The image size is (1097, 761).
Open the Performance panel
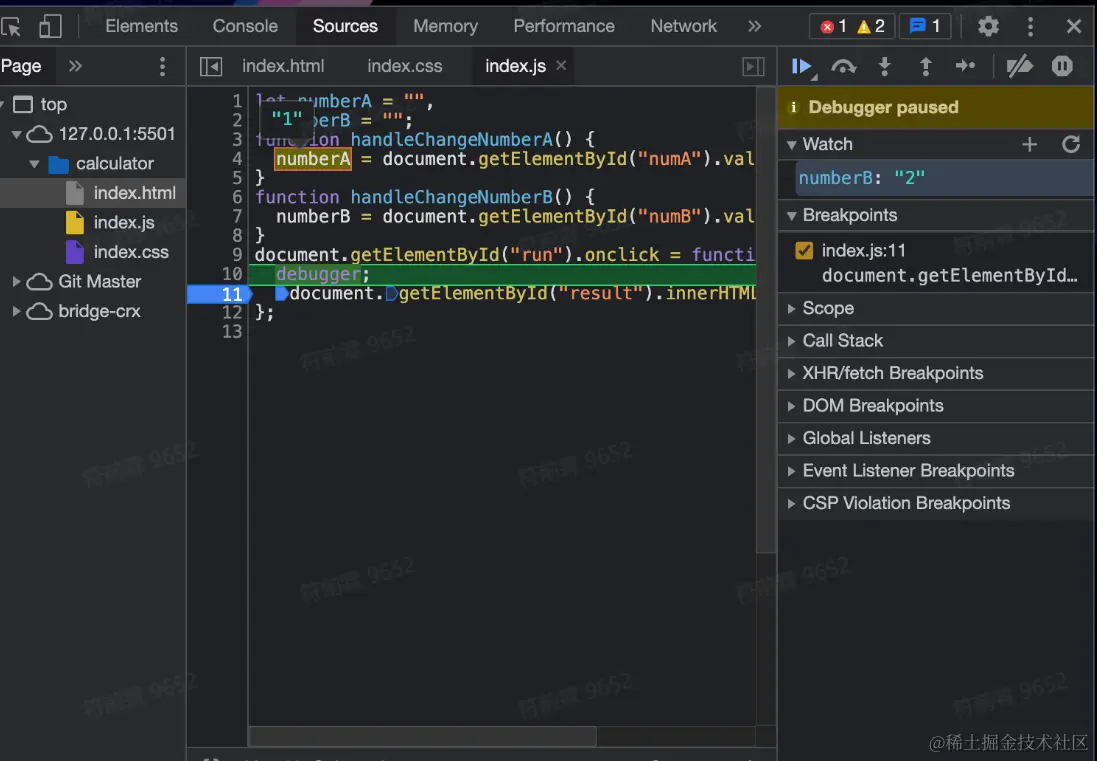click(x=564, y=27)
